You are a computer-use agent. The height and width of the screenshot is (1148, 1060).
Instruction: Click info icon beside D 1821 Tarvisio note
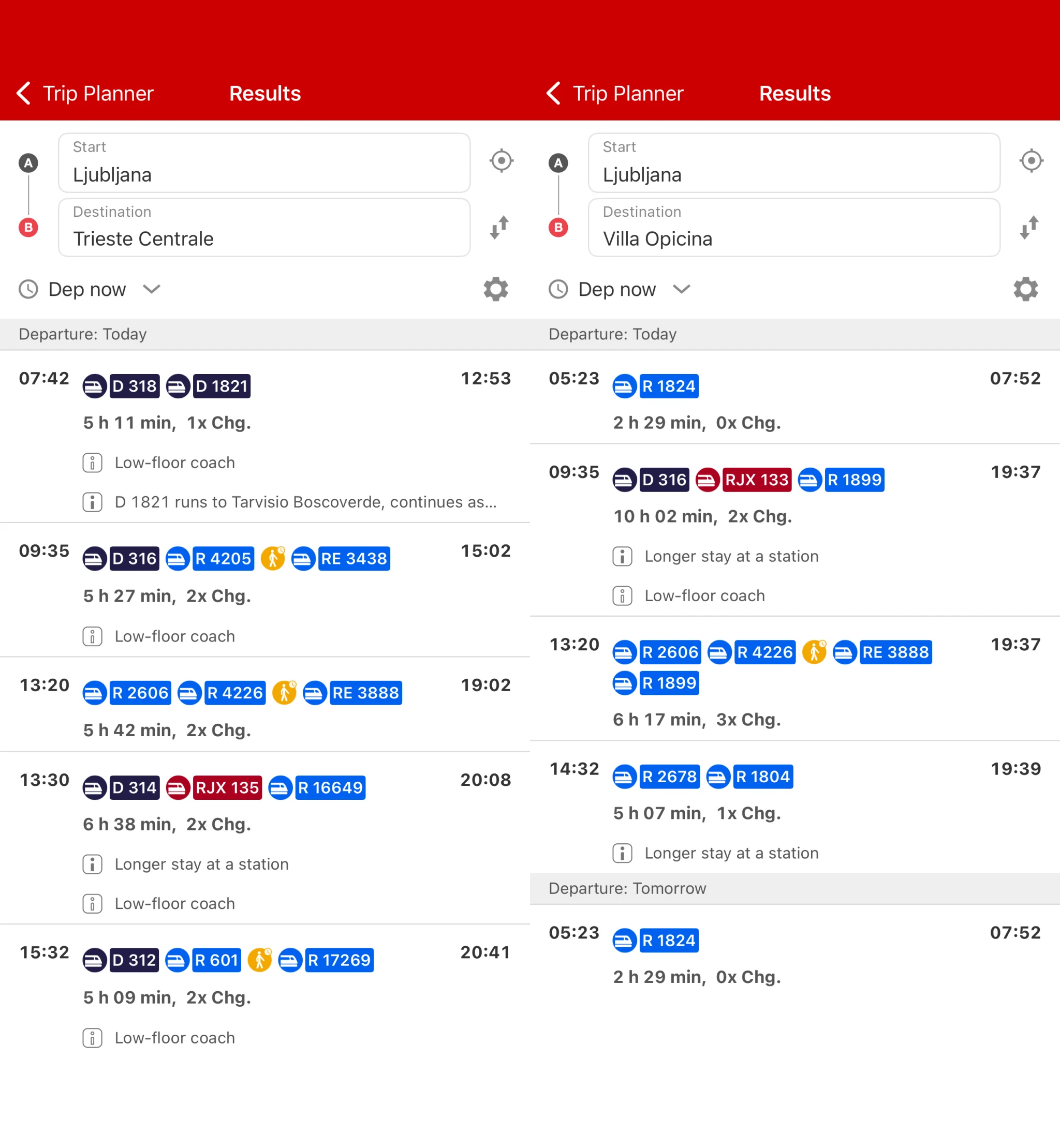click(x=92, y=502)
